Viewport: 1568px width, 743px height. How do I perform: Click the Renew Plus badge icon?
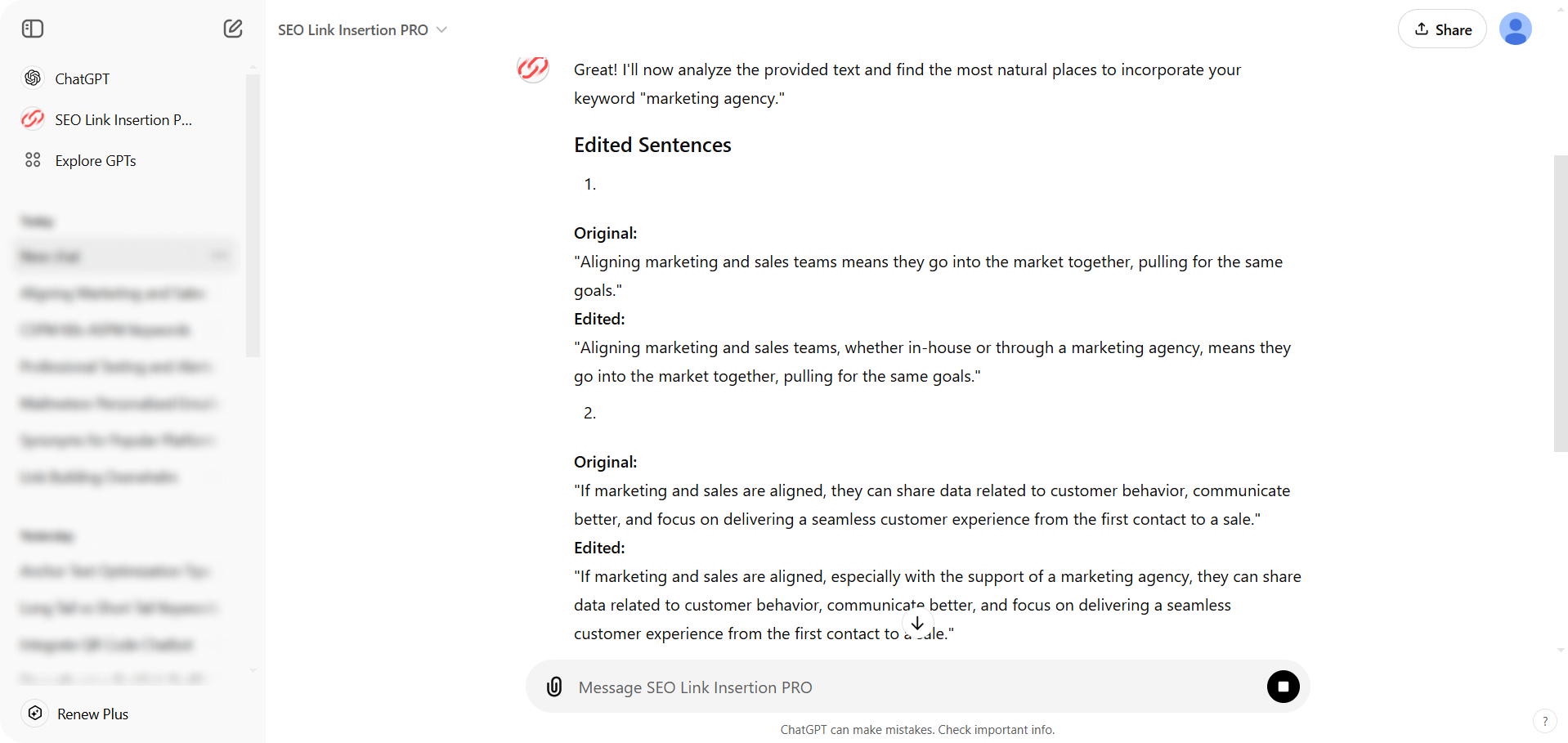35,714
